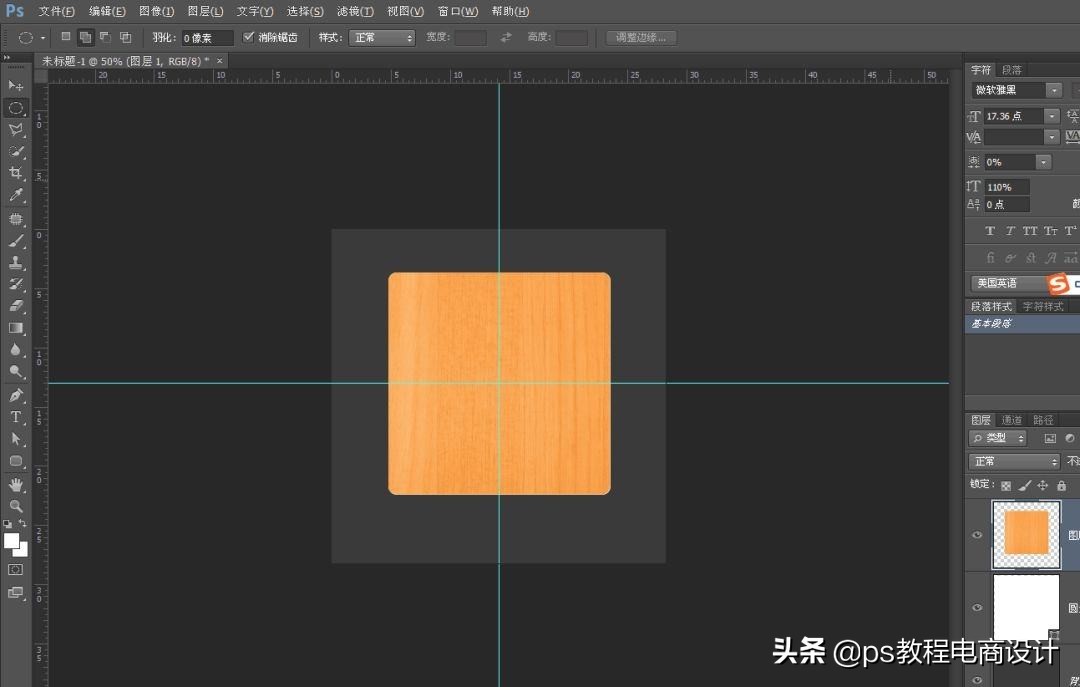Open the 滤镜(T) menu
Screen dimensions: 1080x687
pyautogui.click(x=355, y=11)
